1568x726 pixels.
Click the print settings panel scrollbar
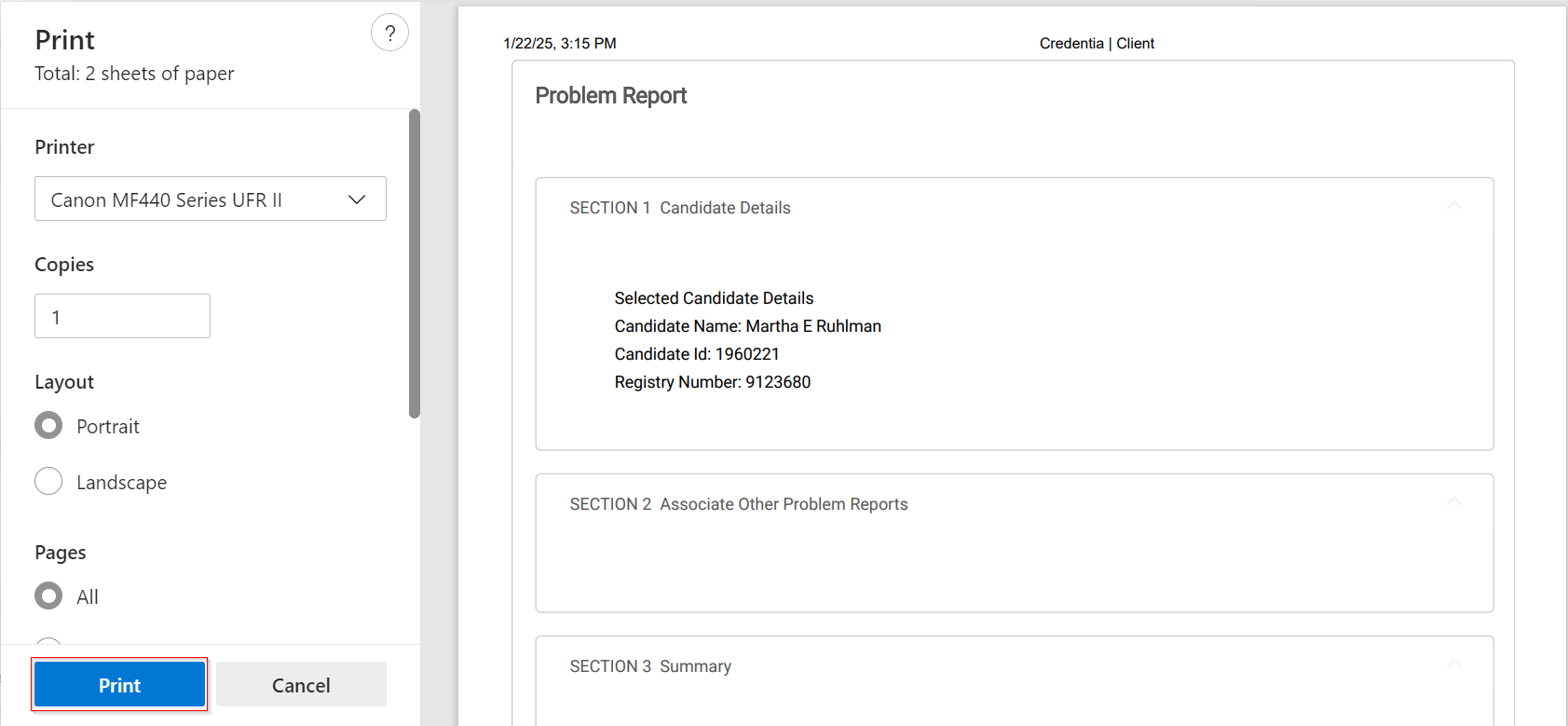[x=415, y=264]
